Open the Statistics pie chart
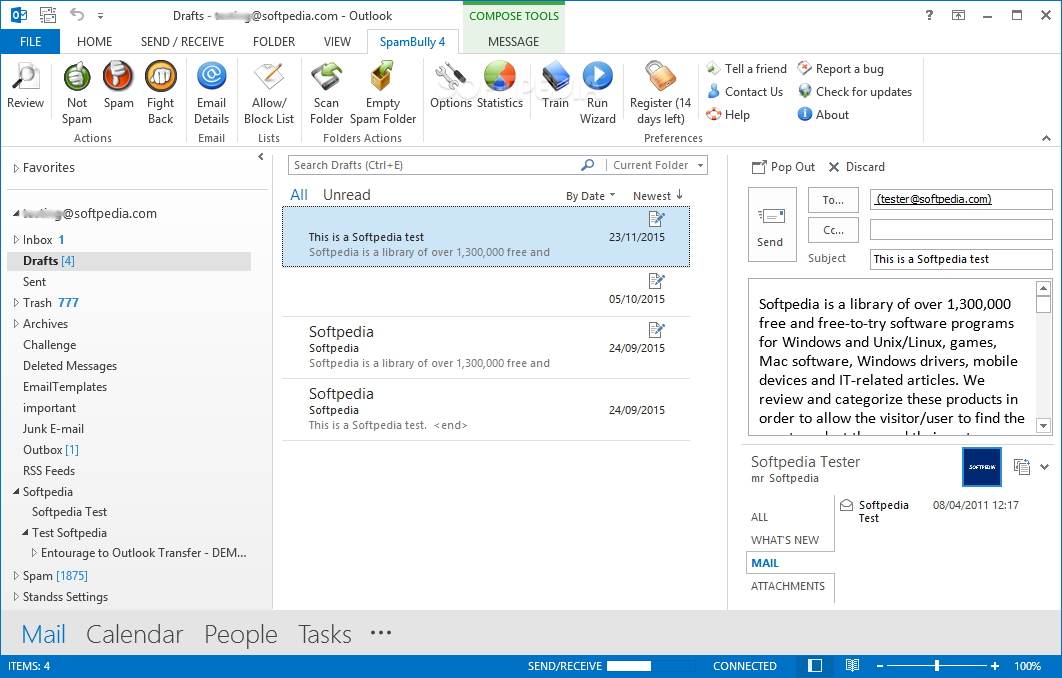Screen dimensions: 1062x678 coord(500,77)
